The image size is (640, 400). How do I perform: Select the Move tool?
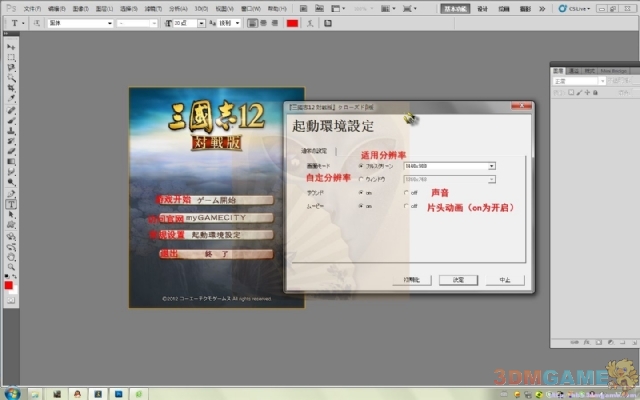click(x=11, y=47)
